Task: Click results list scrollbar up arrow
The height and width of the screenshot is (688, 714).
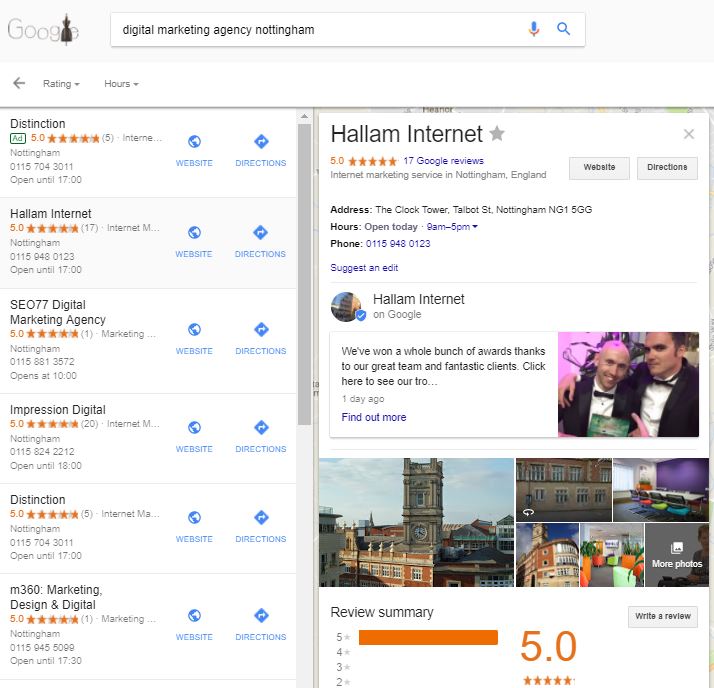Action: [304, 117]
